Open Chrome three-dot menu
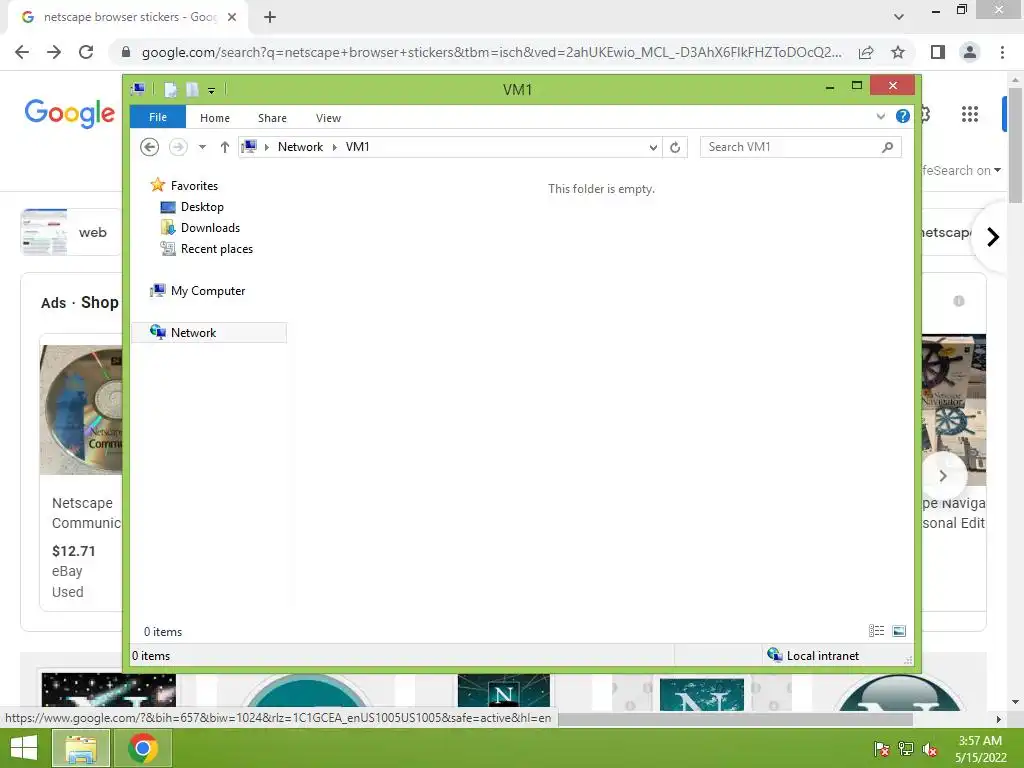Viewport: 1024px width, 768px height. 1002,52
